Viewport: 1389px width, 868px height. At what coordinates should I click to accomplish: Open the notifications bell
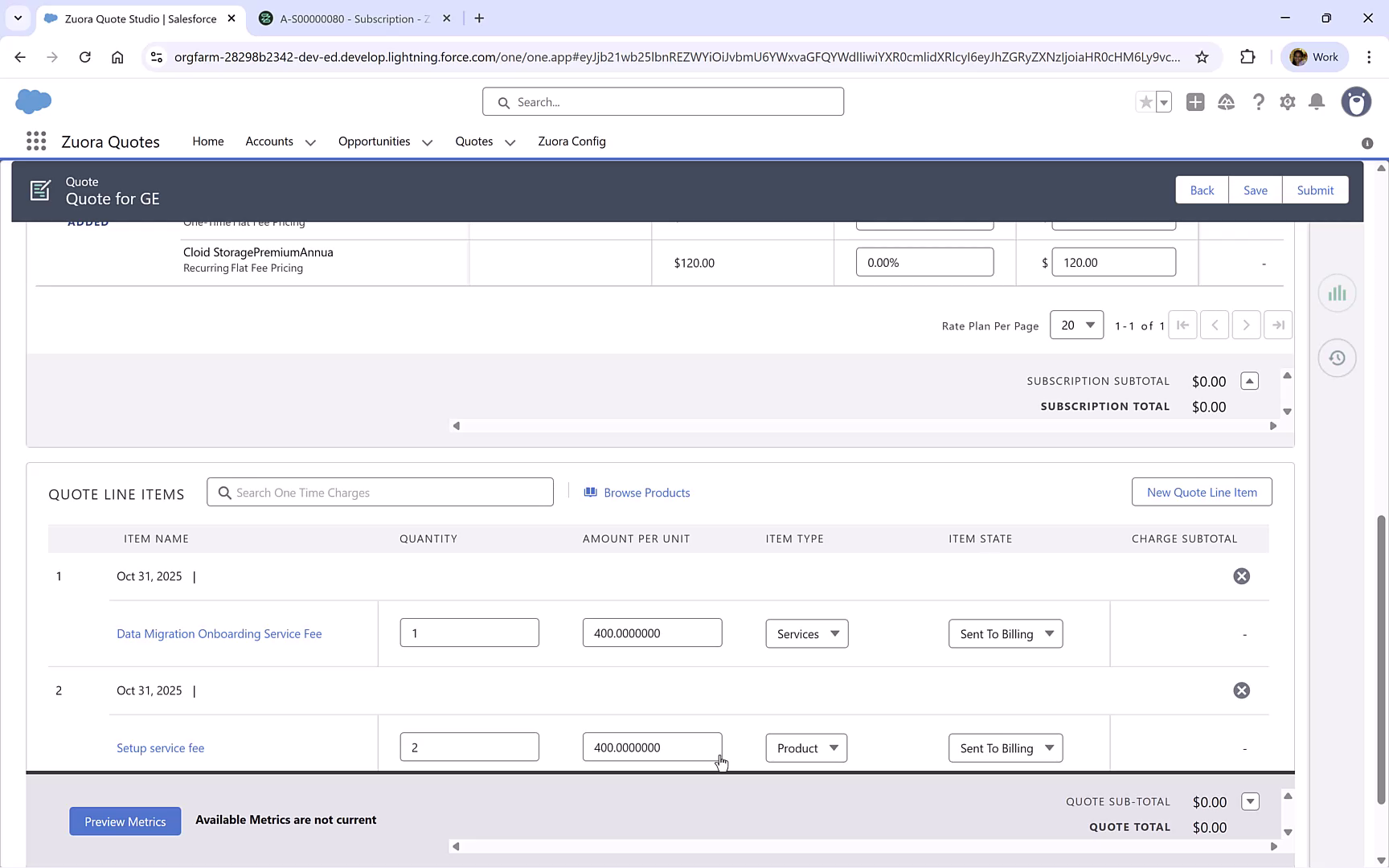pos(1317,102)
